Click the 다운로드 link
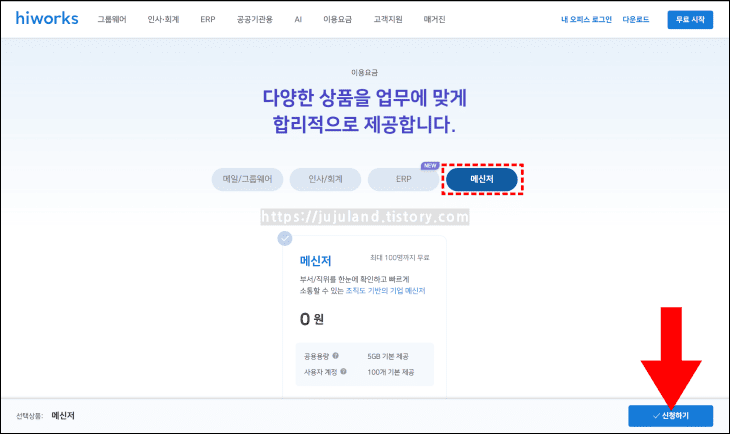This screenshot has height=434, width=730. pyautogui.click(x=635, y=20)
